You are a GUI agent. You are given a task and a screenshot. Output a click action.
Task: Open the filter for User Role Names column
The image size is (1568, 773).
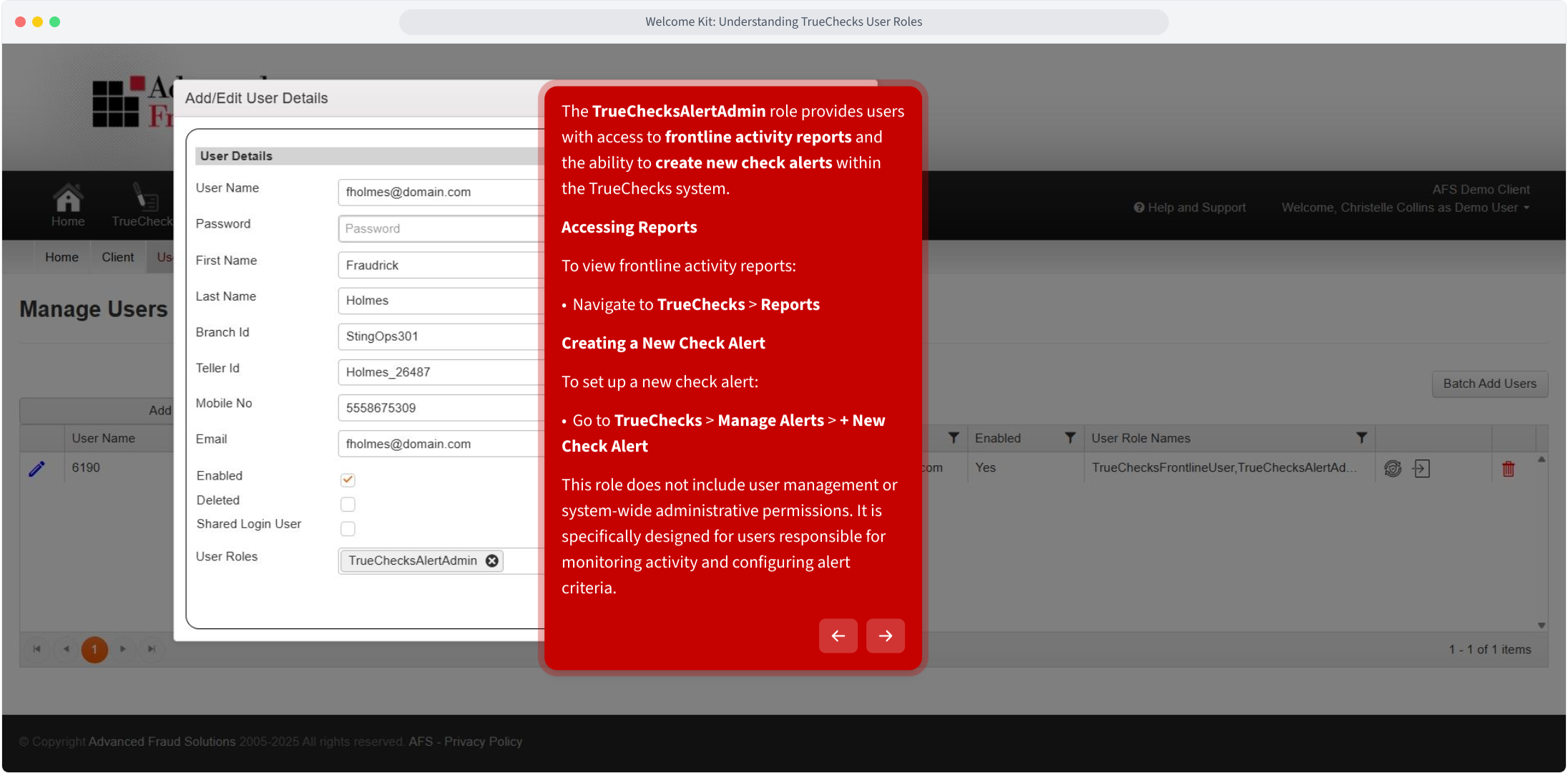pyautogui.click(x=1361, y=438)
